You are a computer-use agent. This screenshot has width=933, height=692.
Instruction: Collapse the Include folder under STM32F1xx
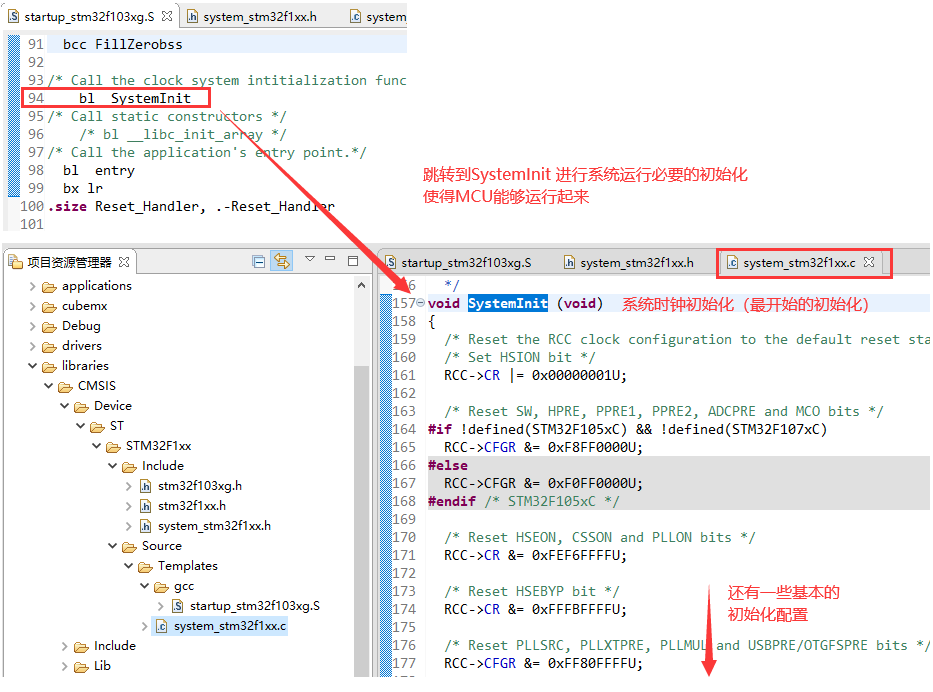coord(112,466)
